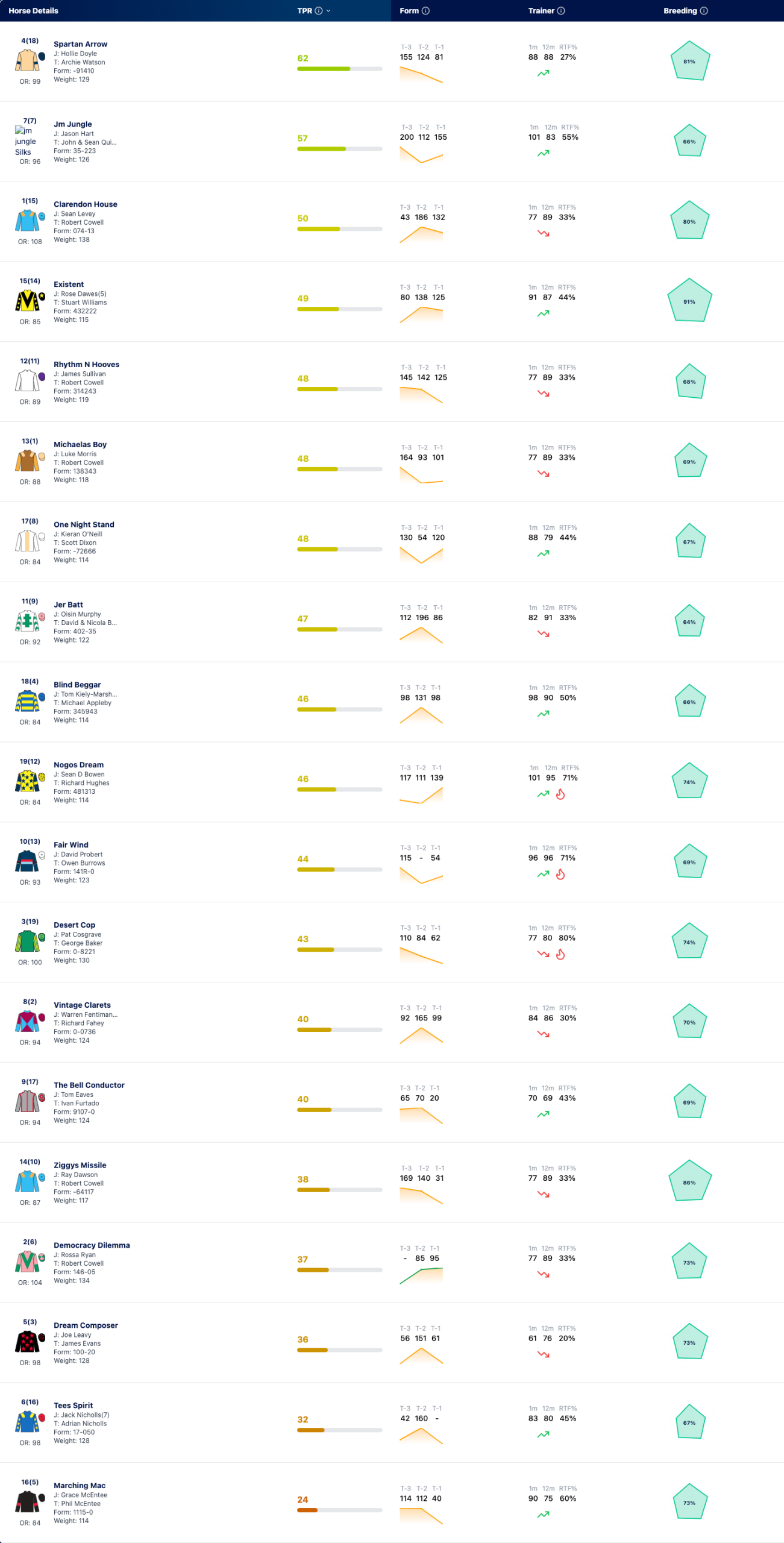Click the Existent 91% breeding pentagon

click(689, 301)
